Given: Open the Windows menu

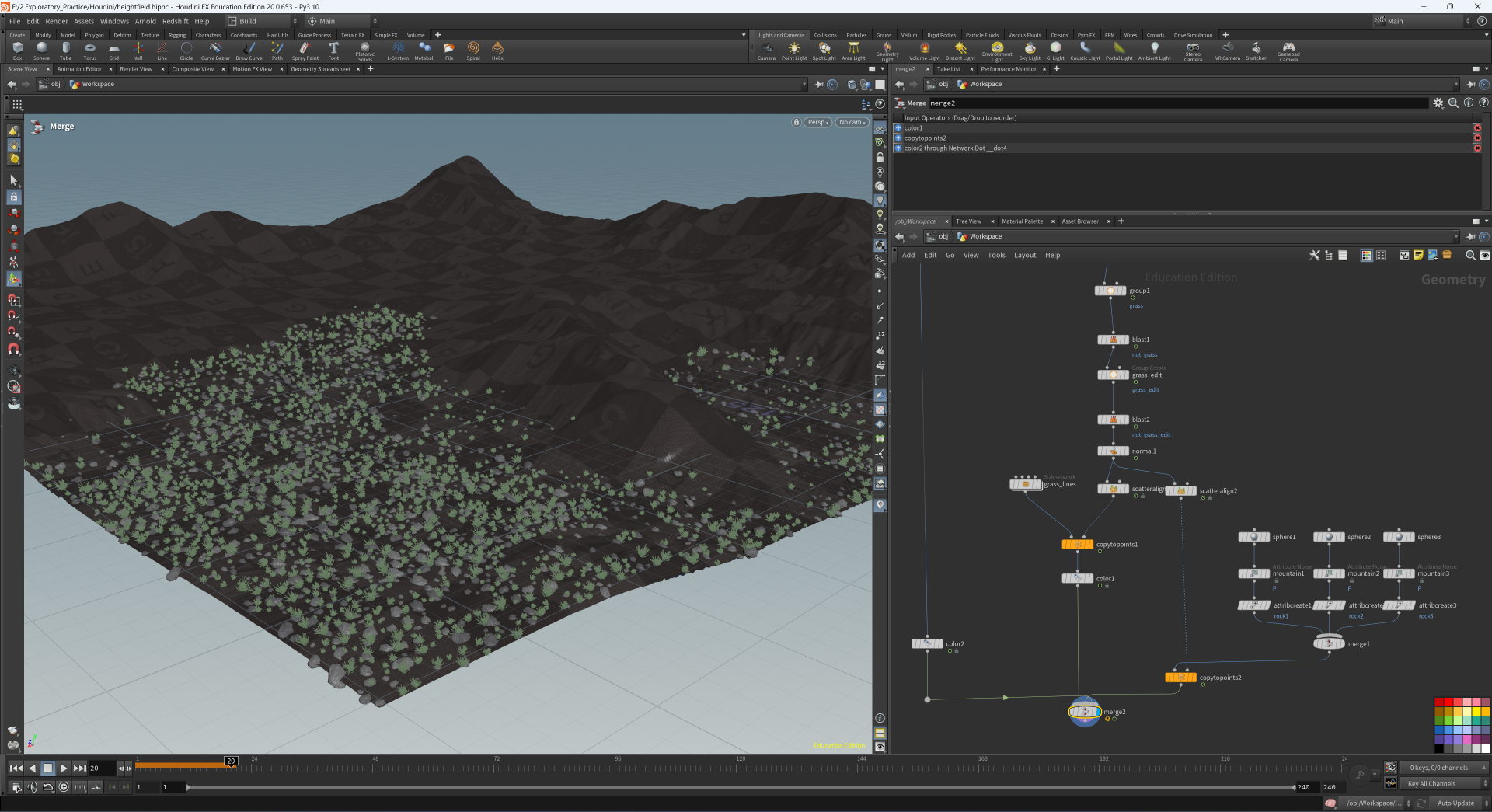Looking at the screenshot, I should [x=114, y=21].
